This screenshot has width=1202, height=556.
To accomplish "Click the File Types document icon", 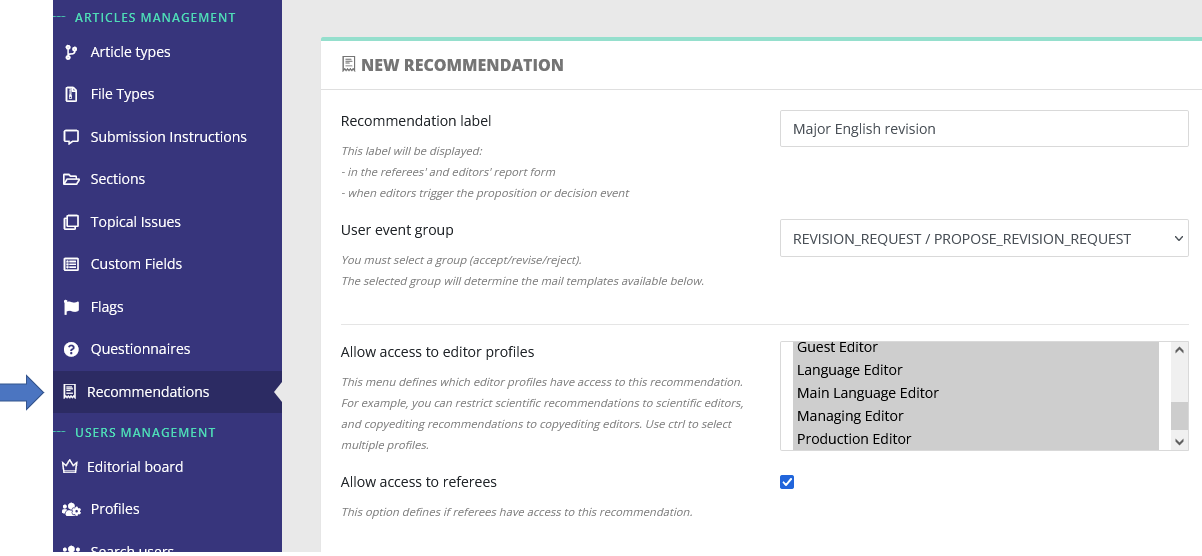I will [70, 94].
